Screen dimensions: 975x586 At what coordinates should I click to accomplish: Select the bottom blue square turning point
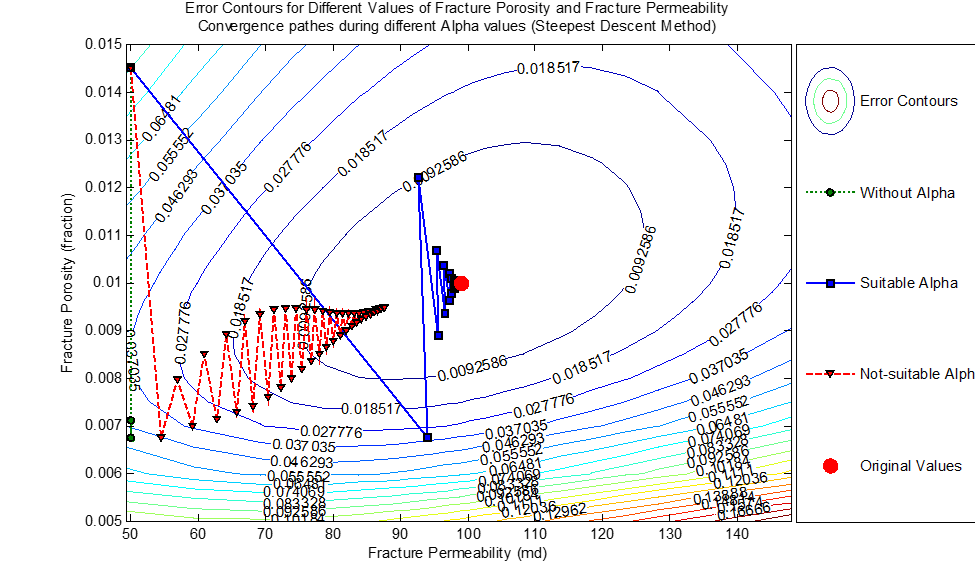426,436
